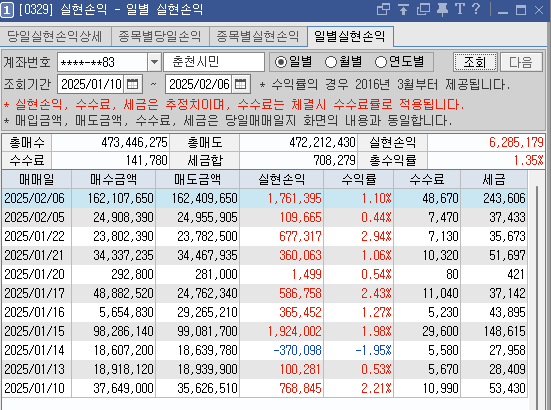
Task: Select the 2025/01/17 date row
Action: 265,293
